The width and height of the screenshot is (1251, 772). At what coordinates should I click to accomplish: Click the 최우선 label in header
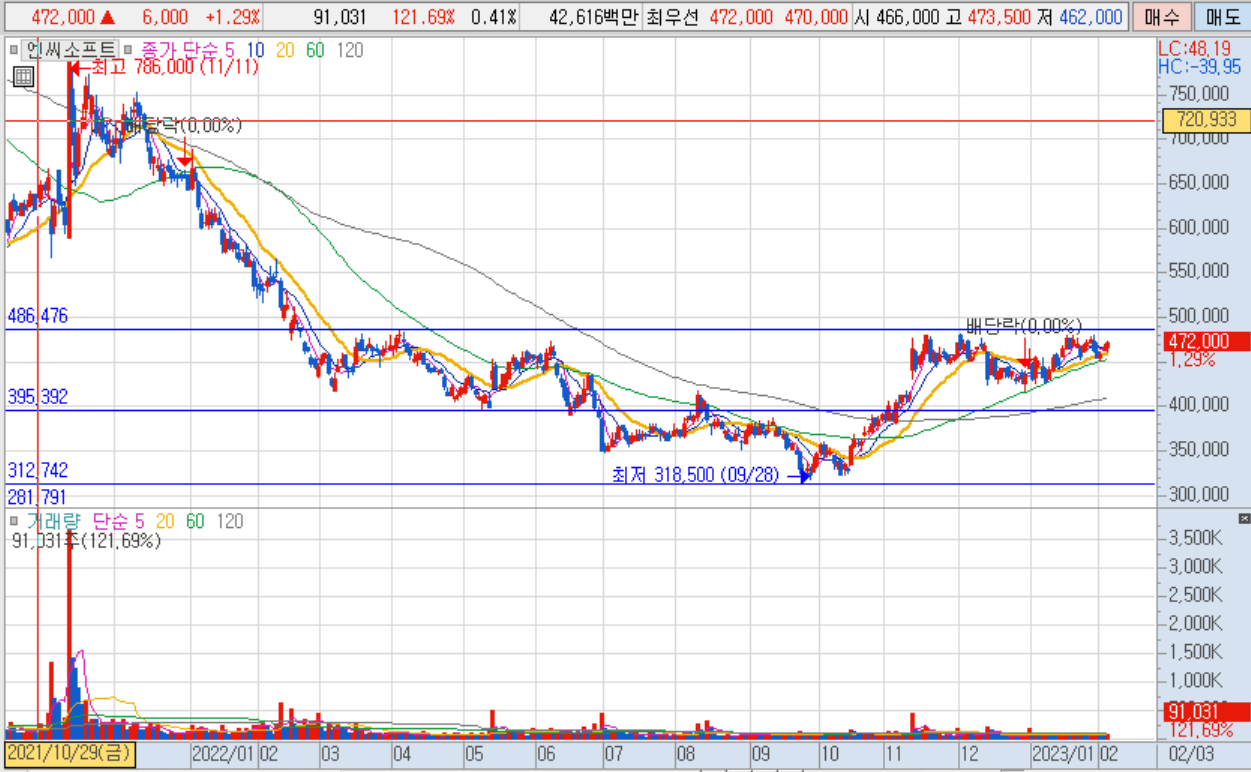[673, 18]
